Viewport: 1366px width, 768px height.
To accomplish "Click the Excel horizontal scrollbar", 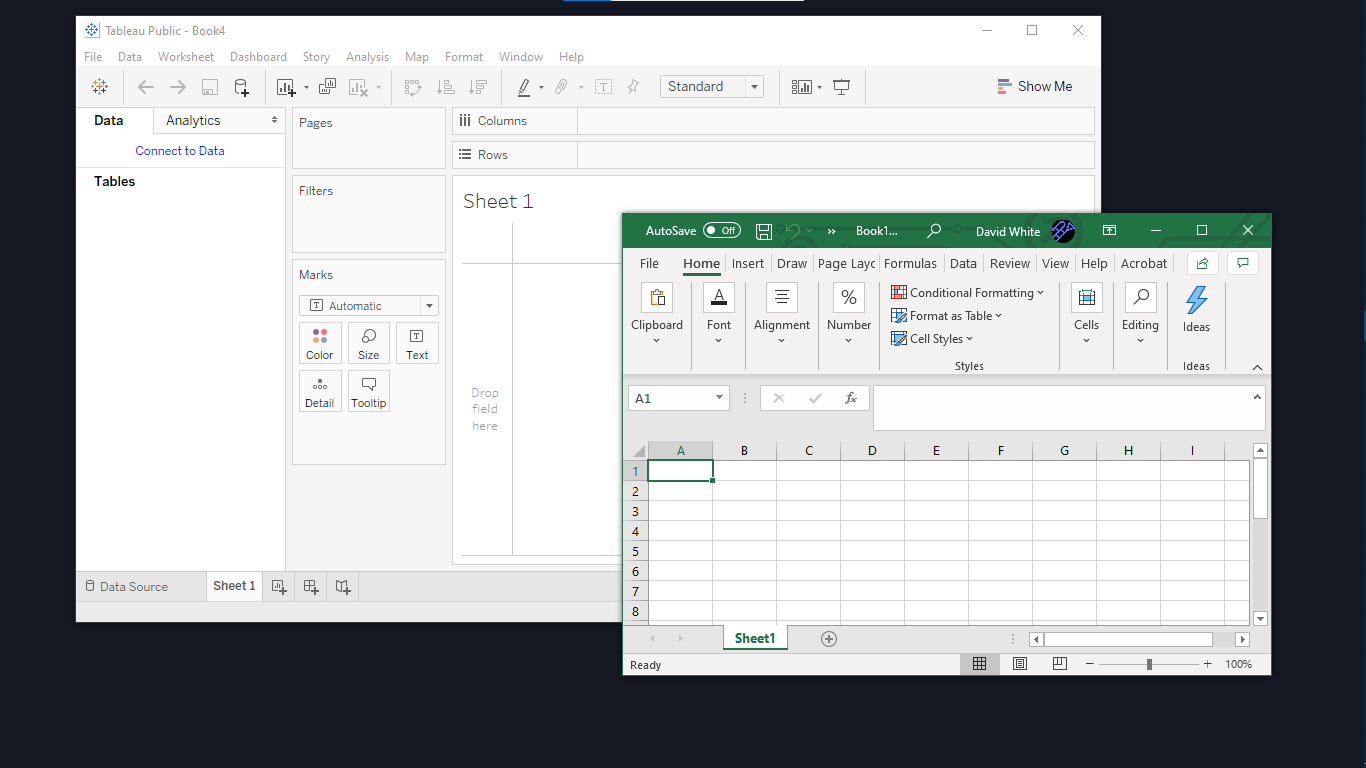I will 1140,639.
